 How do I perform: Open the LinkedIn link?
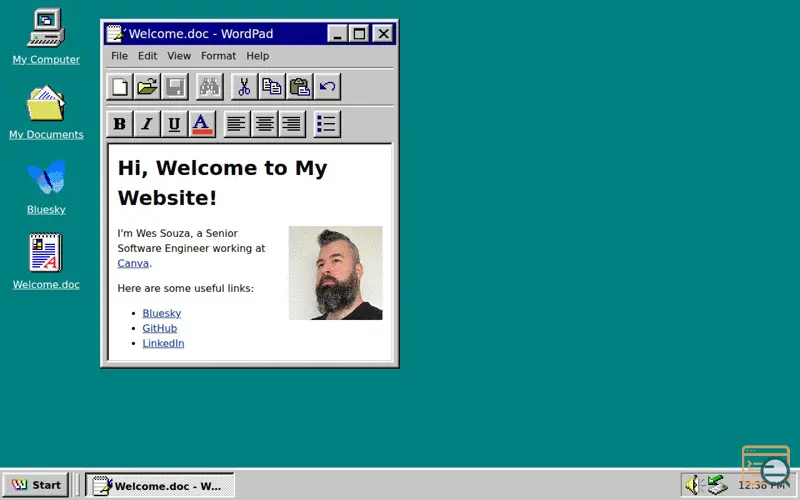pyautogui.click(x=163, y=343)
